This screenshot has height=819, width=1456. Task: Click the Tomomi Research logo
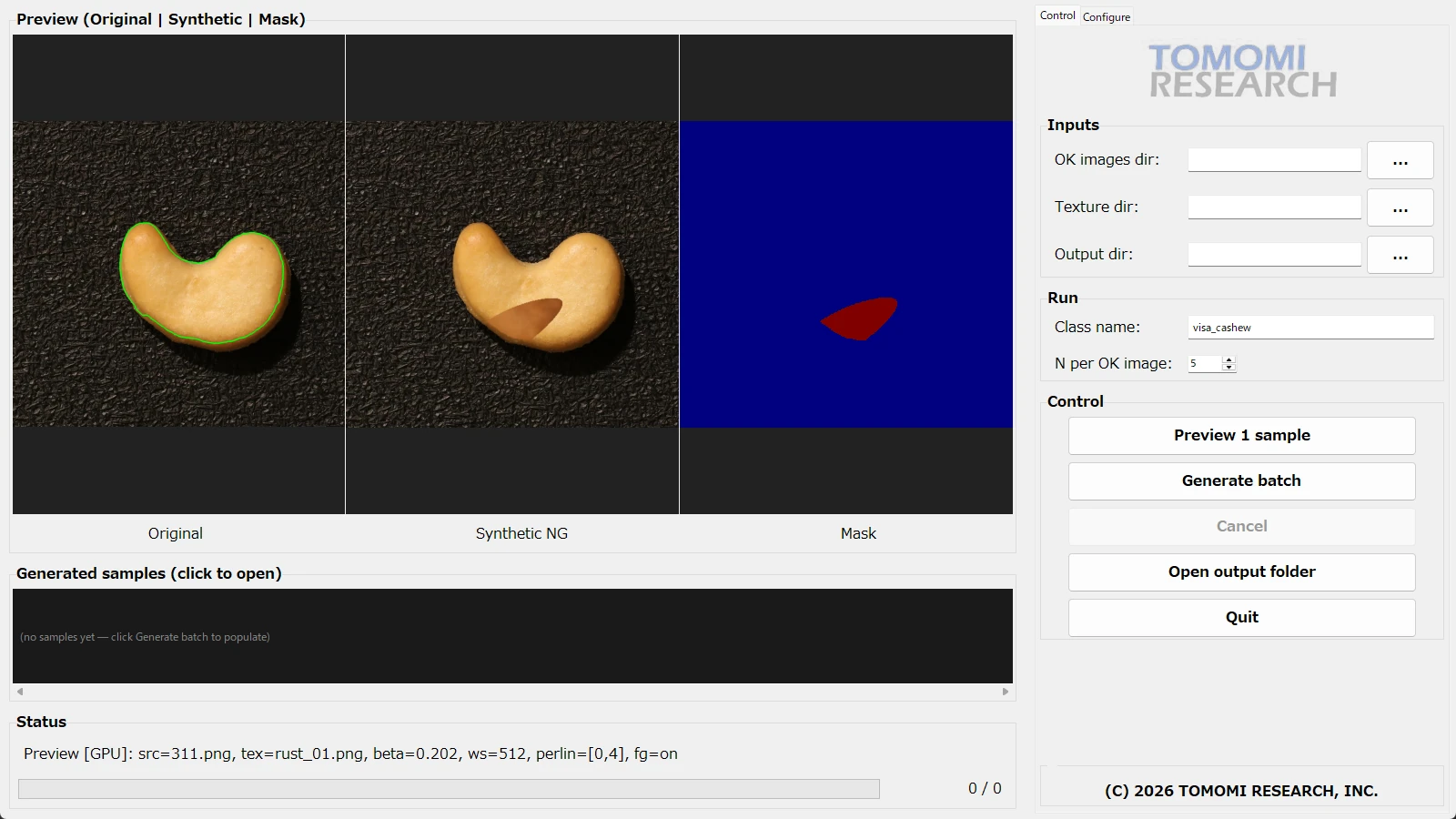tap(1242, 71)
